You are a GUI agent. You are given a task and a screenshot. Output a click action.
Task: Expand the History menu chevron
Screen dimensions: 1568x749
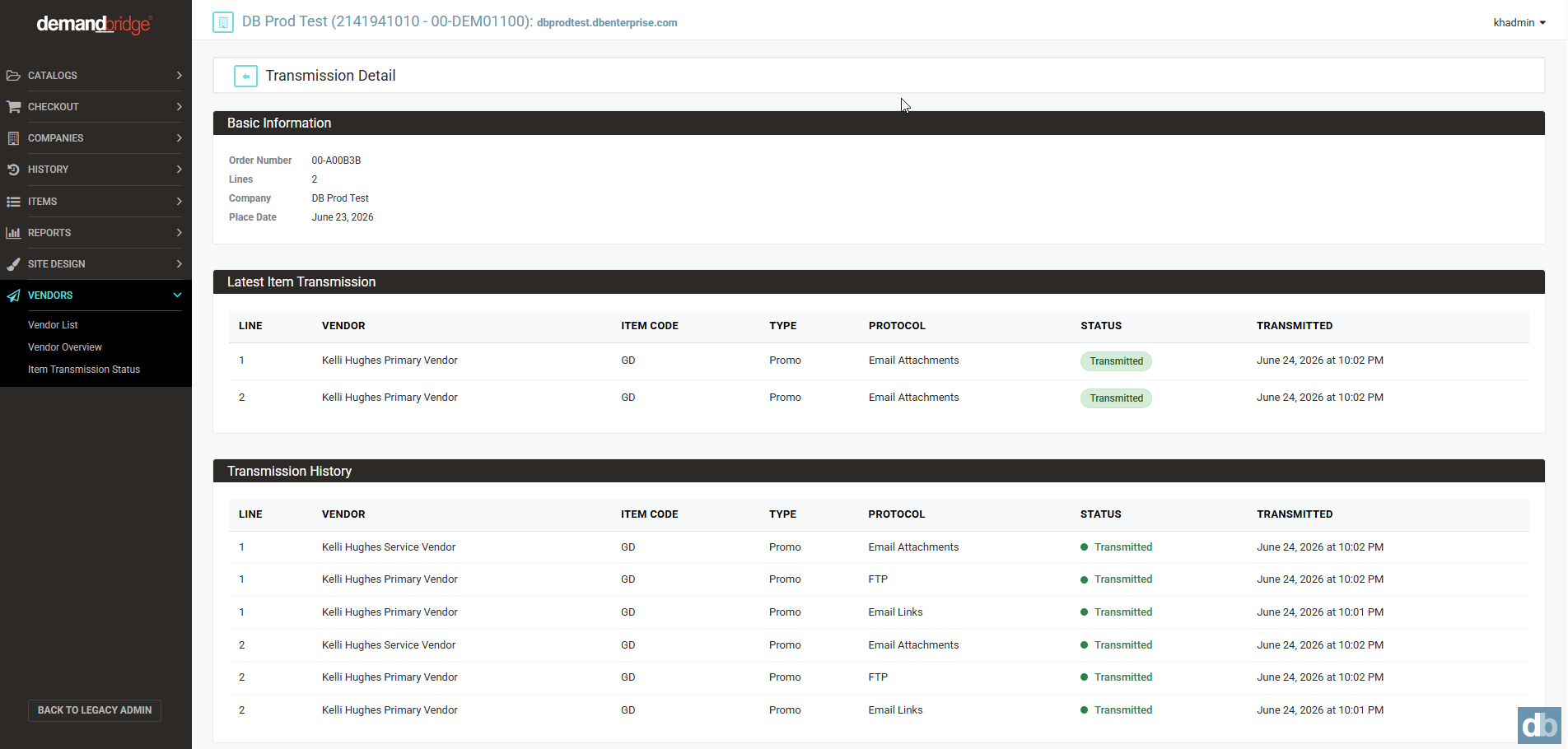[179, 170]
